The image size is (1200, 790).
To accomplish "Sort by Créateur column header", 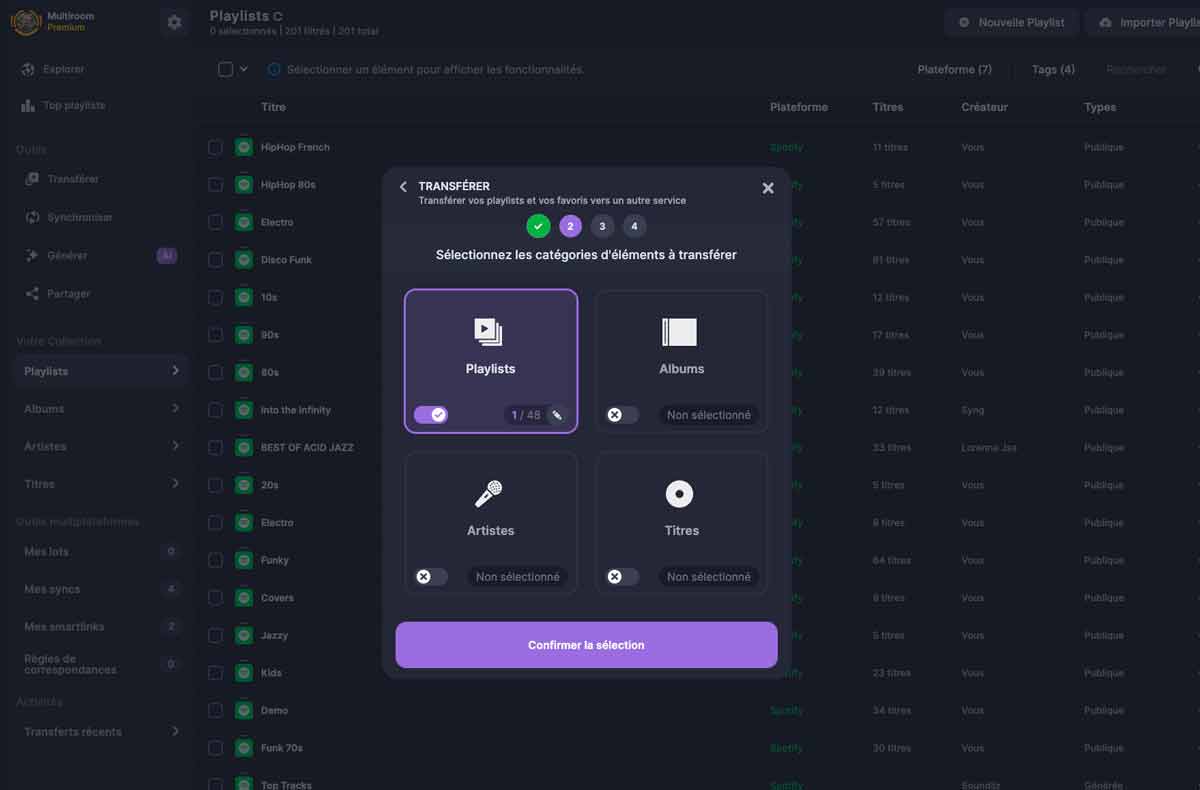I will click(x=984, y=107).
